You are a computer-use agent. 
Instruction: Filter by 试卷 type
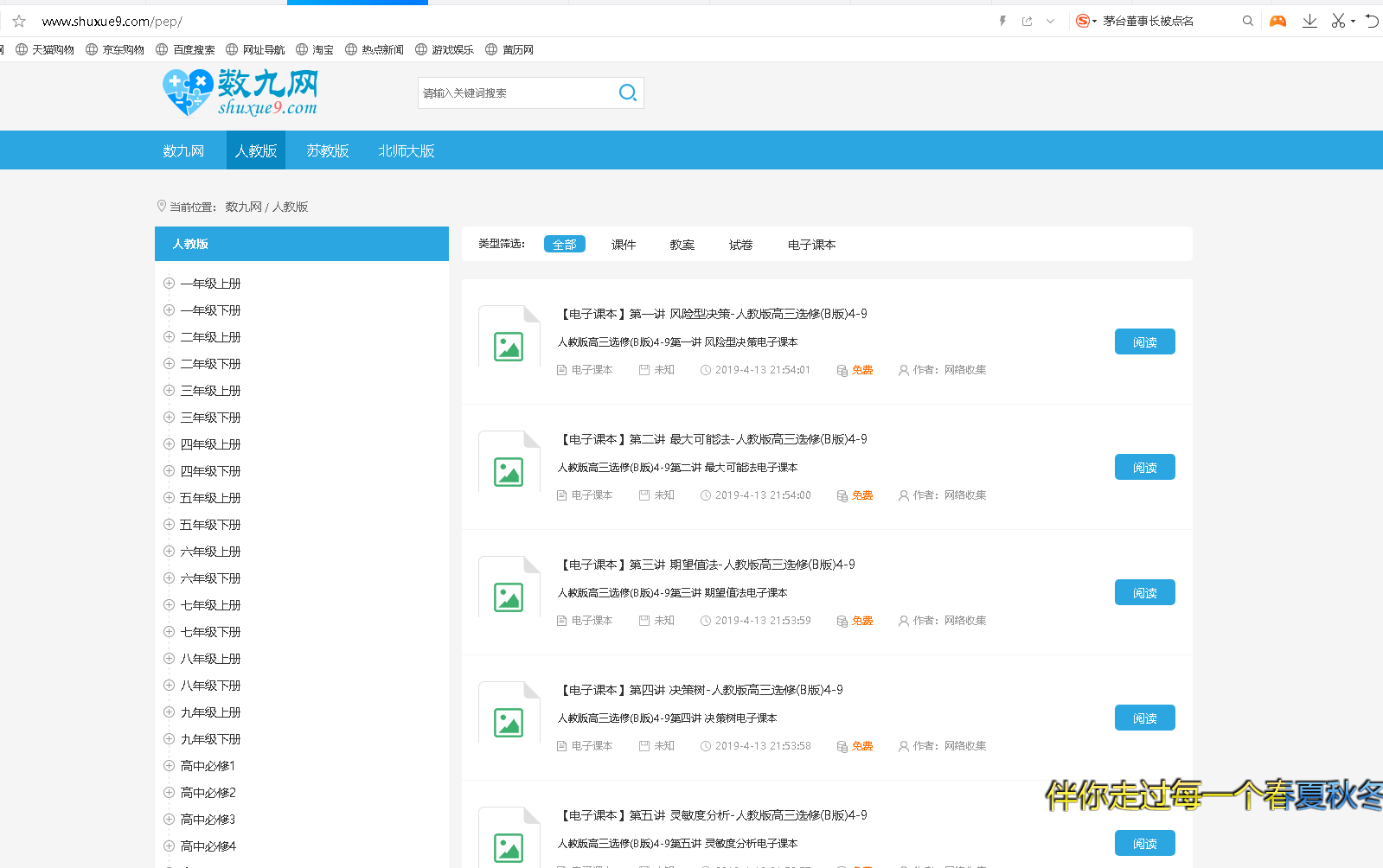click(741, 245)
